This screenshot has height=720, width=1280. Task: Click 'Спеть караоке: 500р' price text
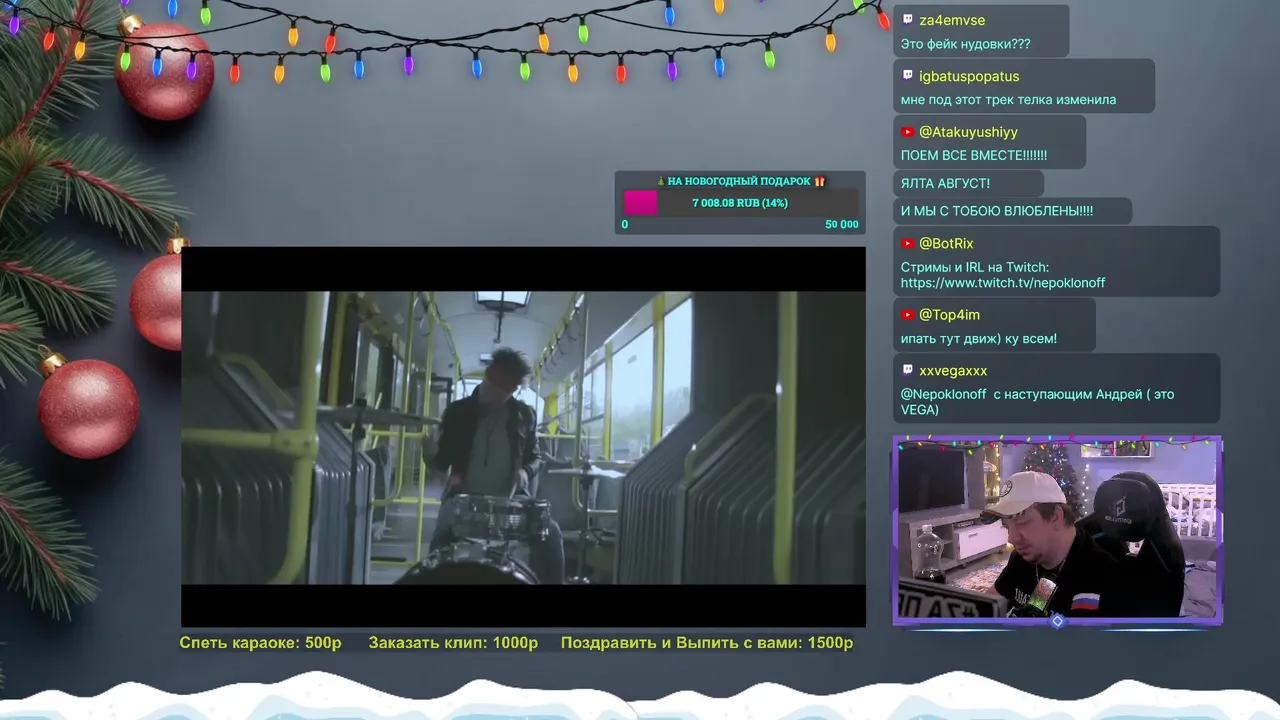[x=260, y=643]
